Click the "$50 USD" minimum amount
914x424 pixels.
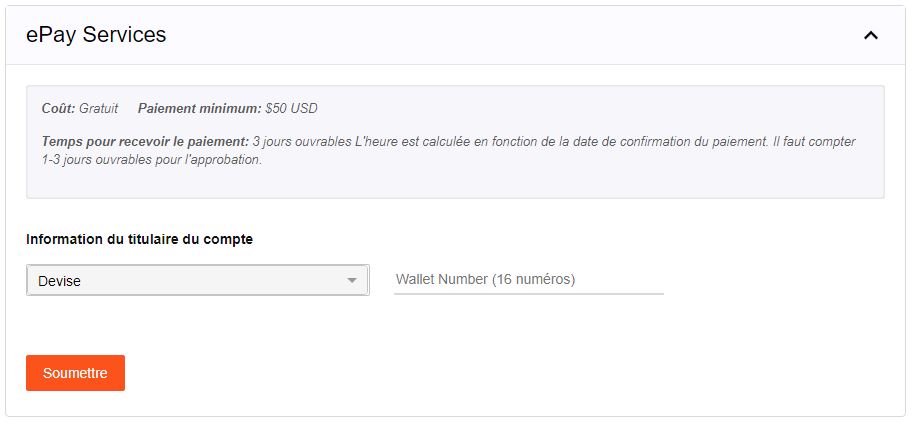tap(291, 108)
